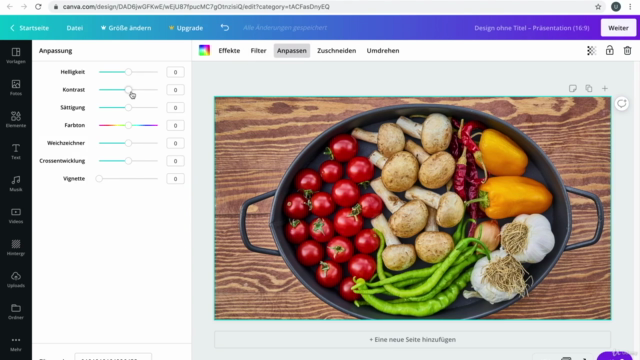The width and height of the screenshot is (640, 360).
Task: Open the Filter tab
Action: pyautogui.click(x=258, y=51)
